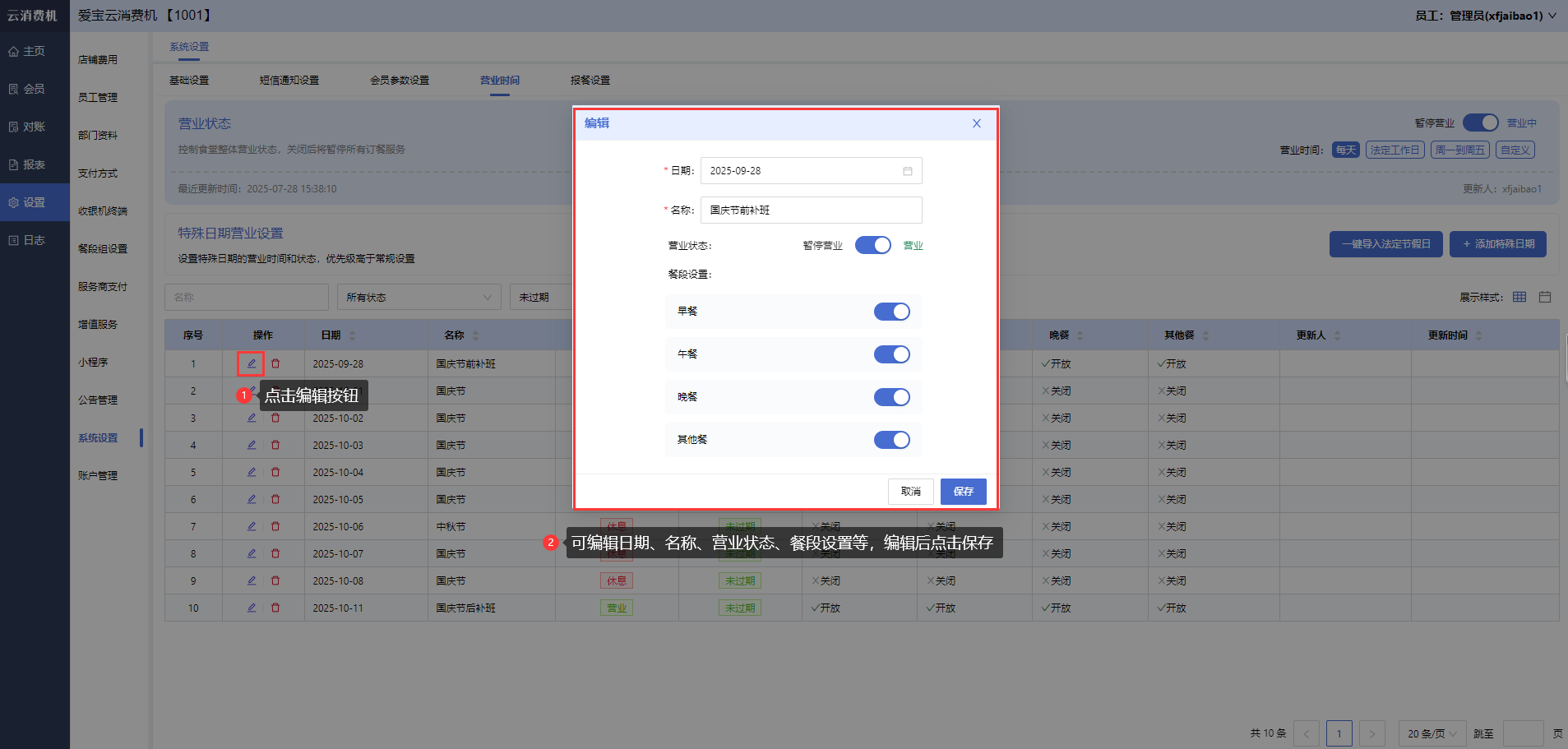Click edit icon for 2025-10-11 row
Screen dimensions: 1568x749
[252, 608]
